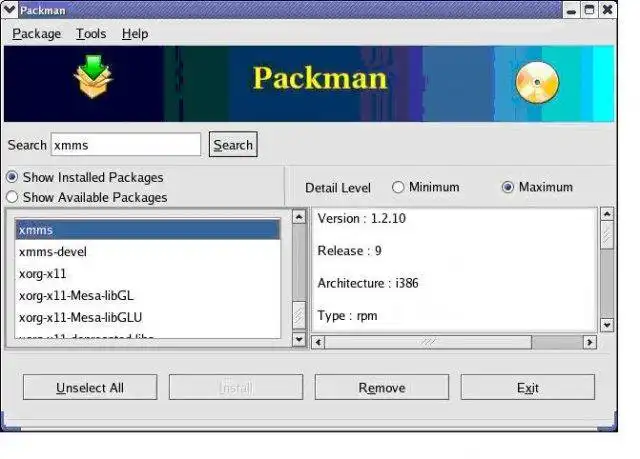Viewport: 640px width, 459px height.
Task: Maximize the Packman window
Action: coord(589,10)
